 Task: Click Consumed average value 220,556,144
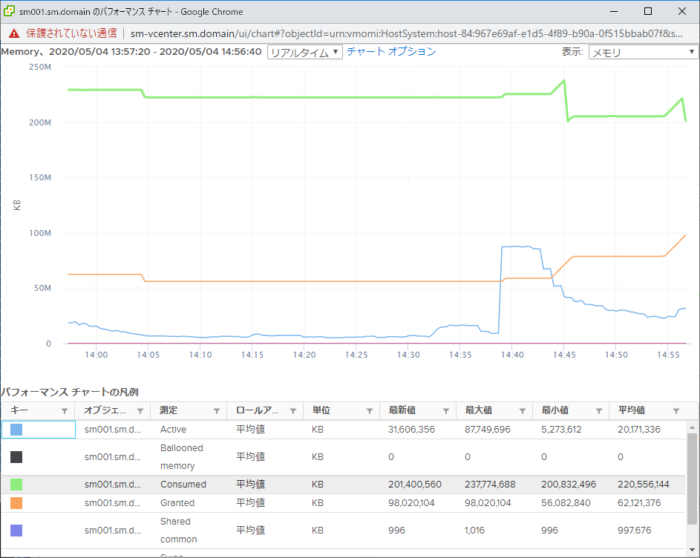[643, 484]
